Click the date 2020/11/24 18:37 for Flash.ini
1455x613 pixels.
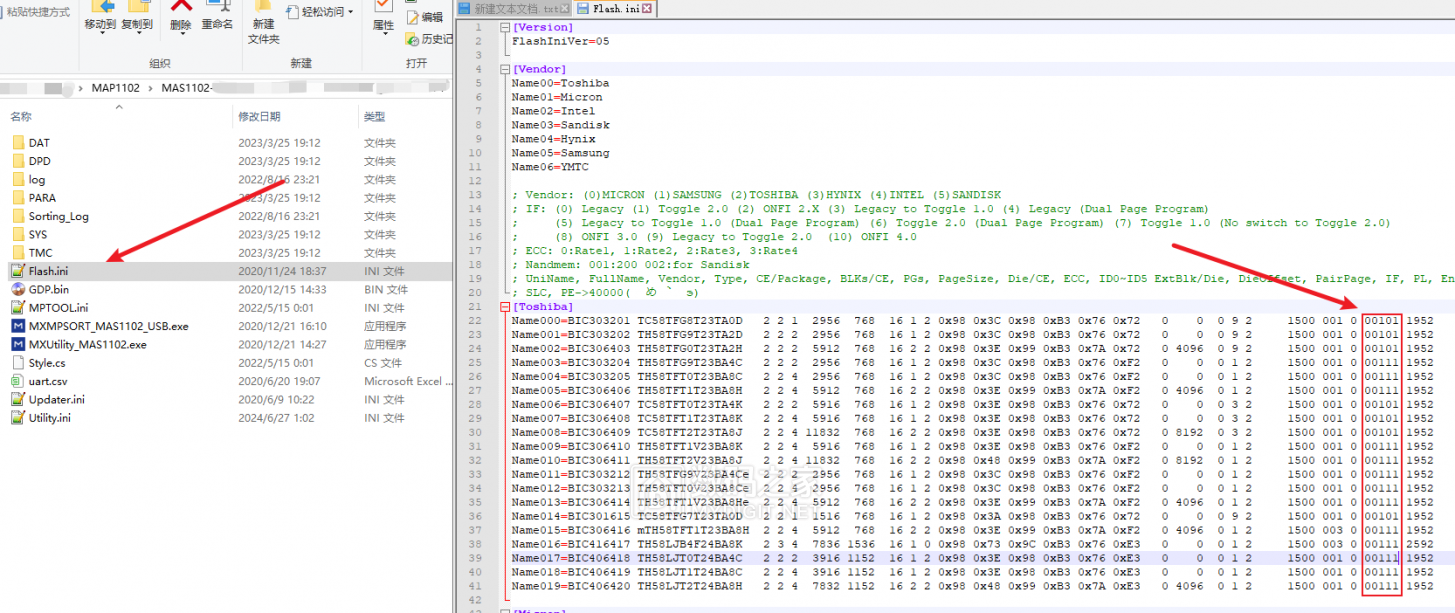point(280,271)
